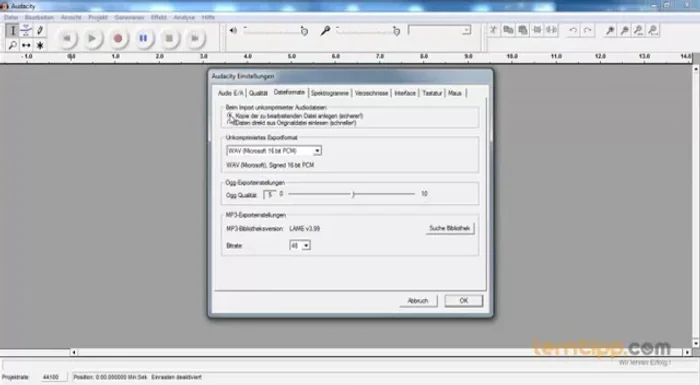Select the Envelope tool
The height and width of the screenshot is (385, 700).
coord(26,30)
